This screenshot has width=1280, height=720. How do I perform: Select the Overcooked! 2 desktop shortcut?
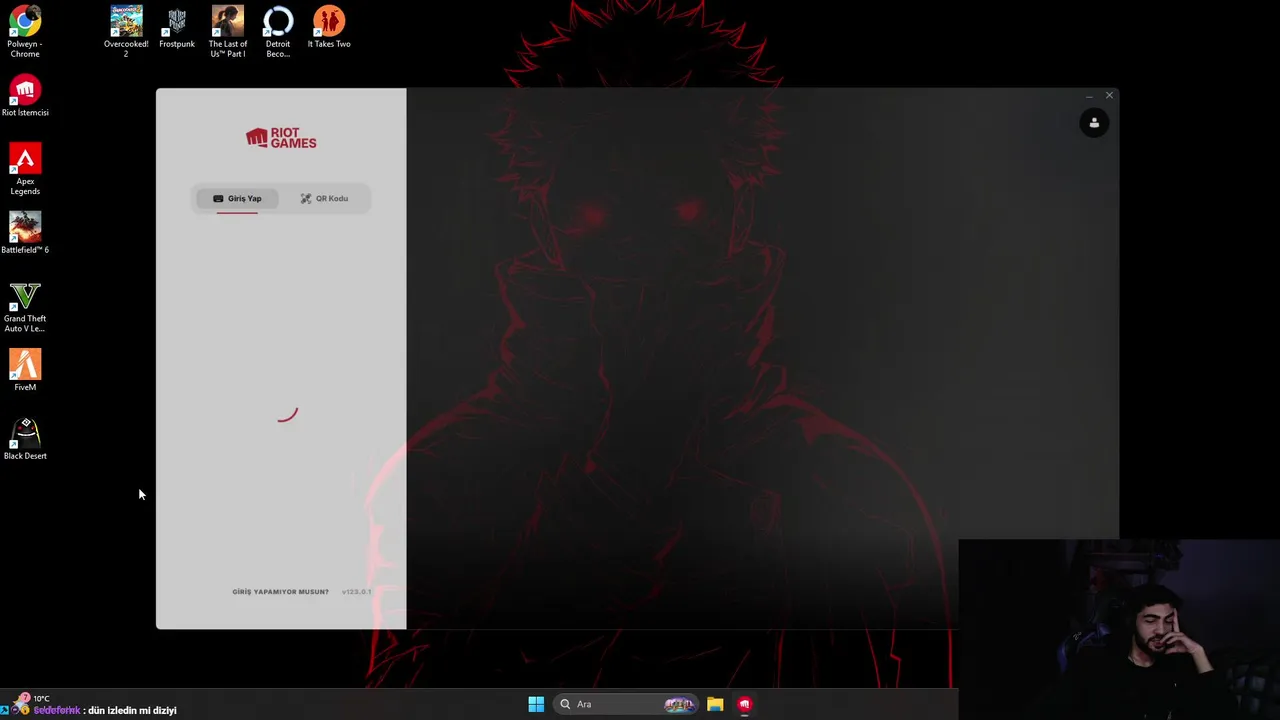point(126,31)
